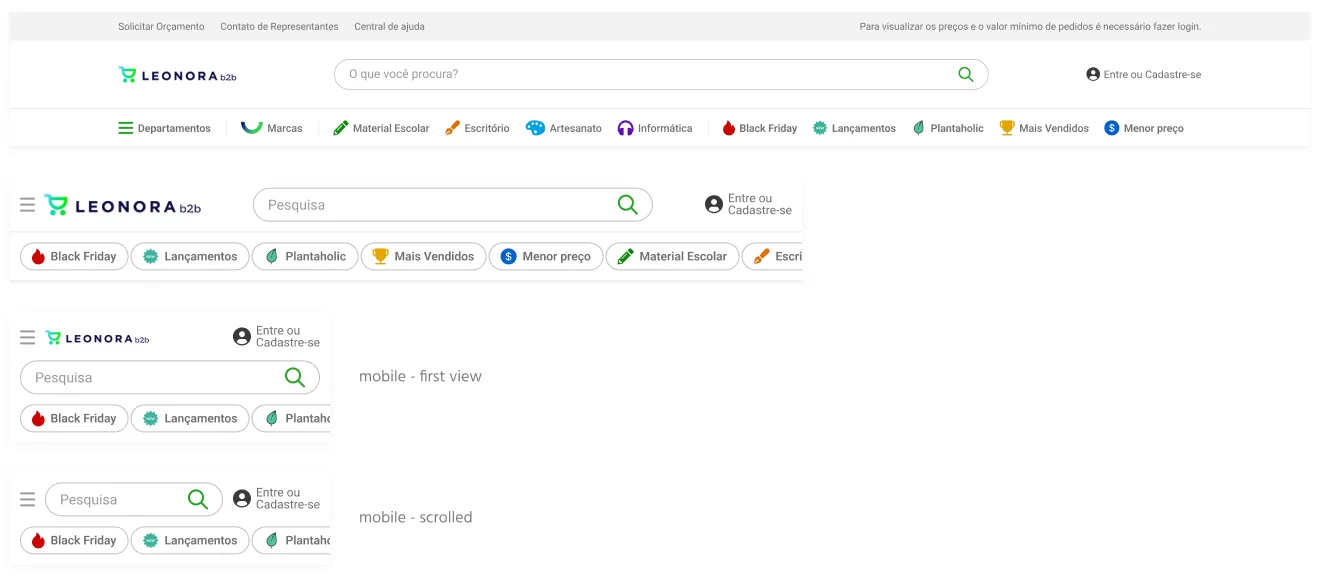Image resolution: width=1318 pixels, height=576 pixels.
Task: Click the Leonora b2b logo in desktop header
Action: coord(177,75)
